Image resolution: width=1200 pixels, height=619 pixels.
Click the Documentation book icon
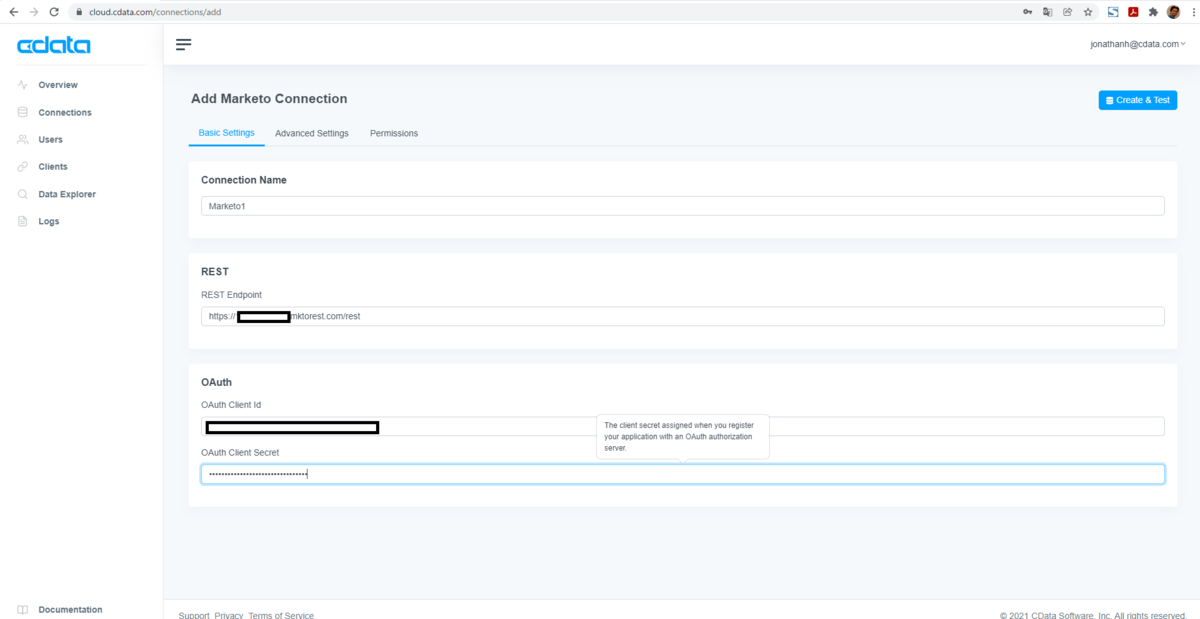pyautogui.click(x=23, y=609)
